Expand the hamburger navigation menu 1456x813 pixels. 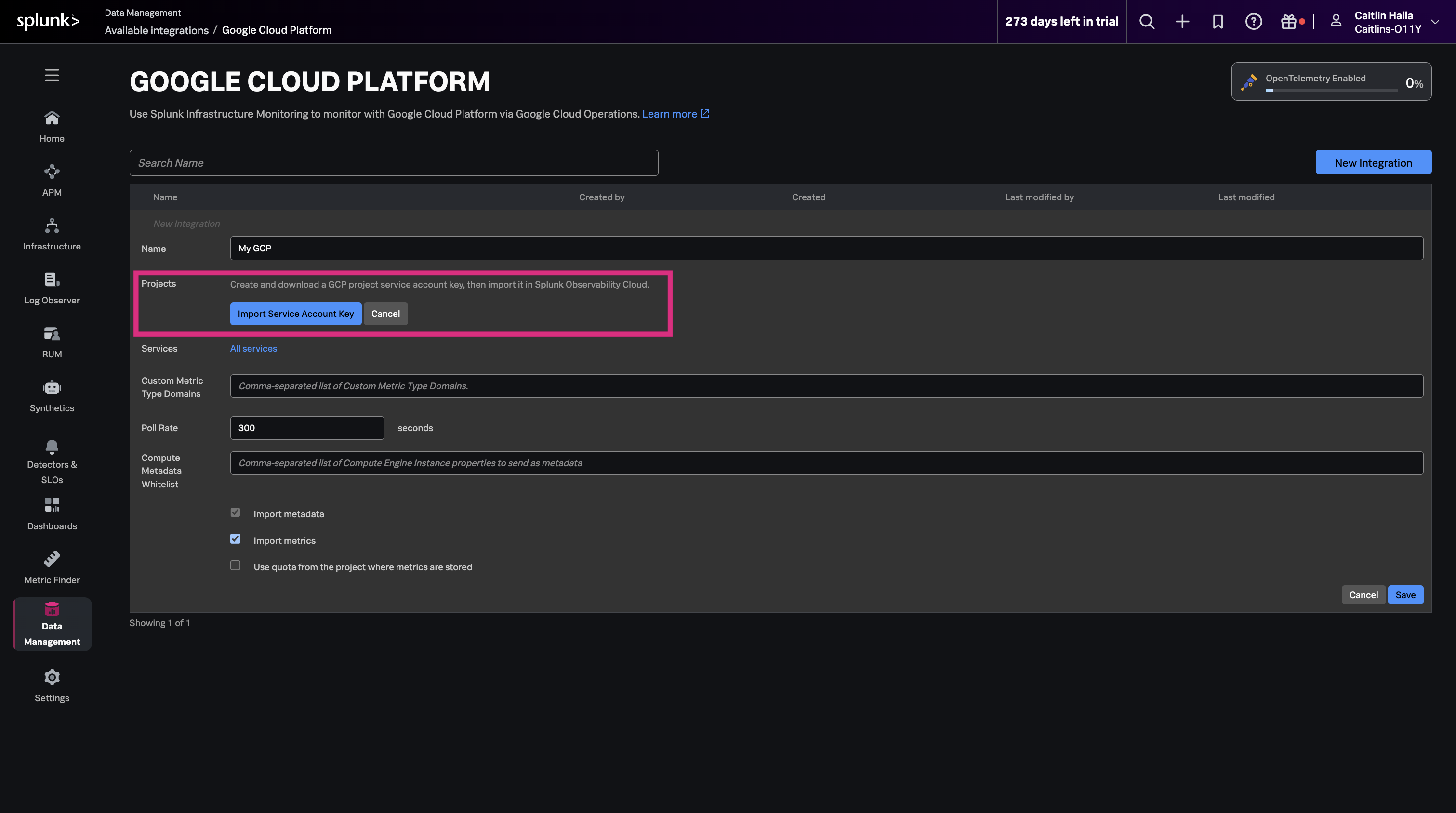(x=52, y=75)
